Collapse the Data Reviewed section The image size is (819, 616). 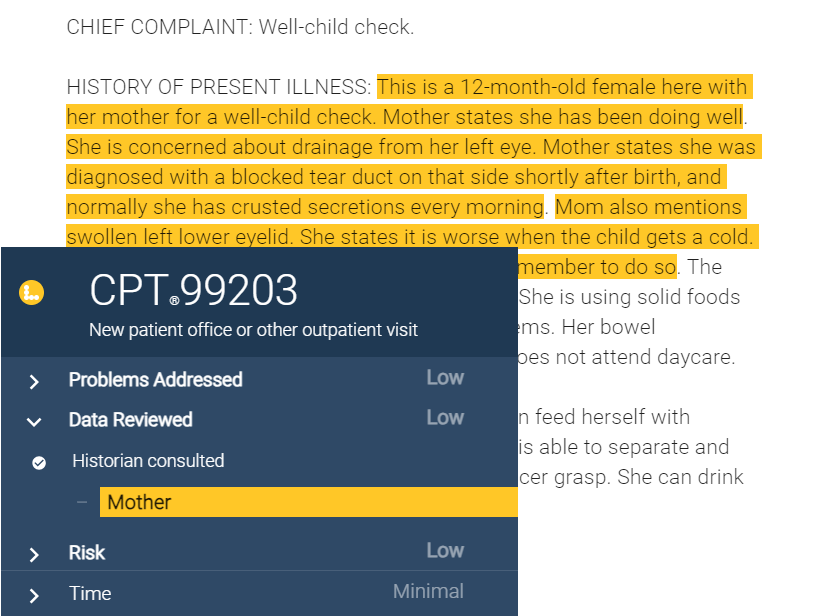(x=130, y=421)
